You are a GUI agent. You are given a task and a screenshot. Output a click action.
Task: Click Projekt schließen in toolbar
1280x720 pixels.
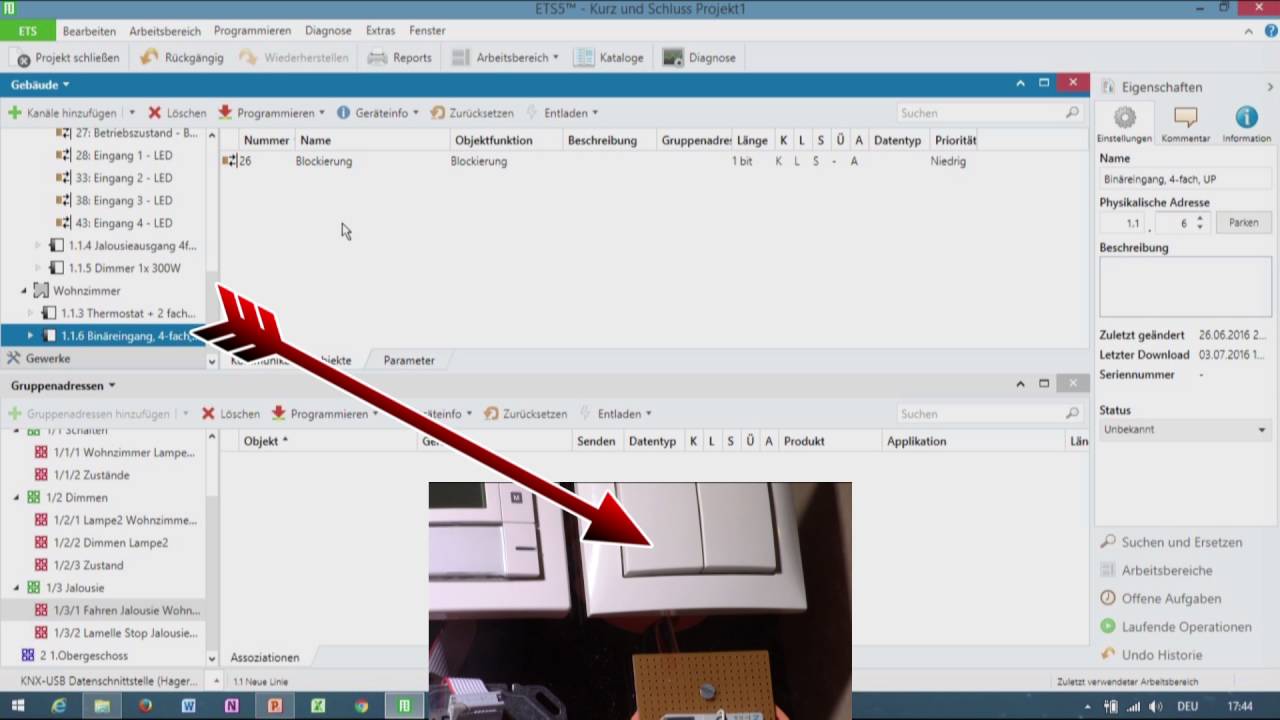coord(68,58)
